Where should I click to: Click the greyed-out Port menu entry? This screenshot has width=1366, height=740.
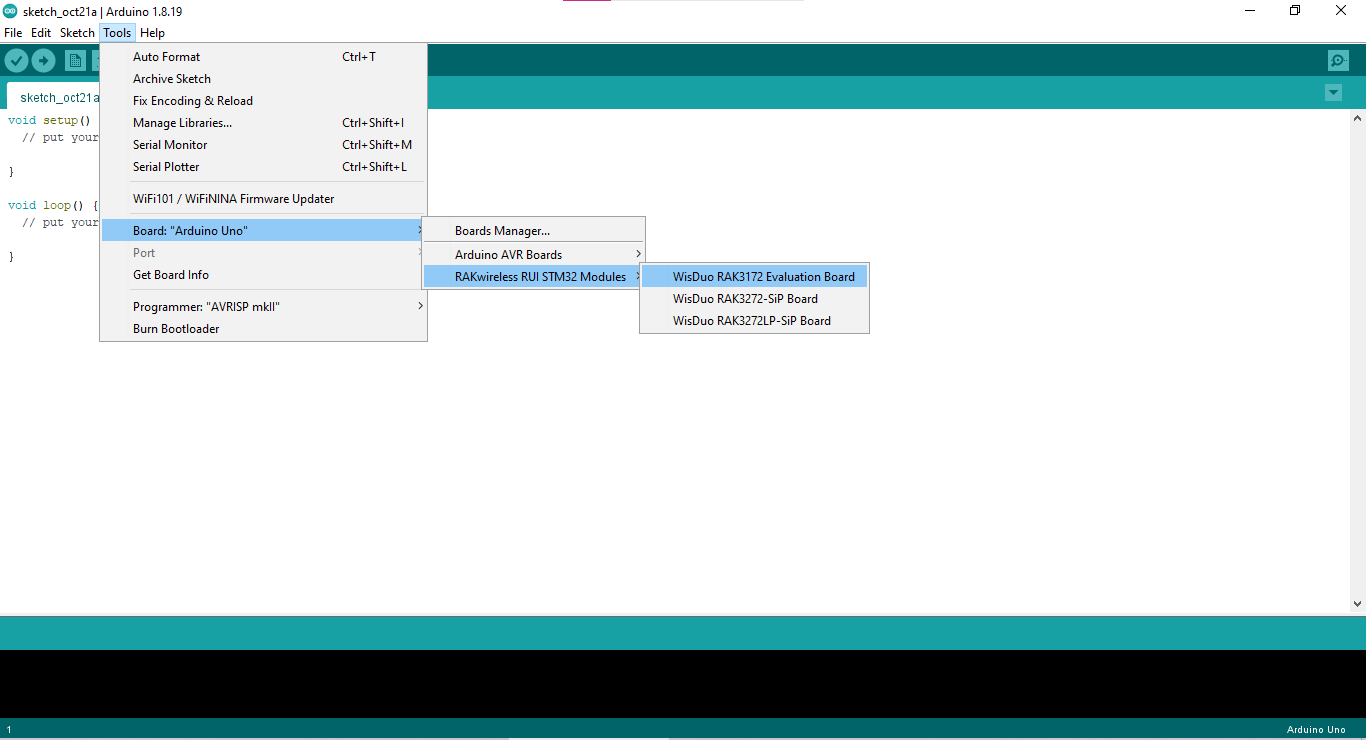tap(264, 253)
